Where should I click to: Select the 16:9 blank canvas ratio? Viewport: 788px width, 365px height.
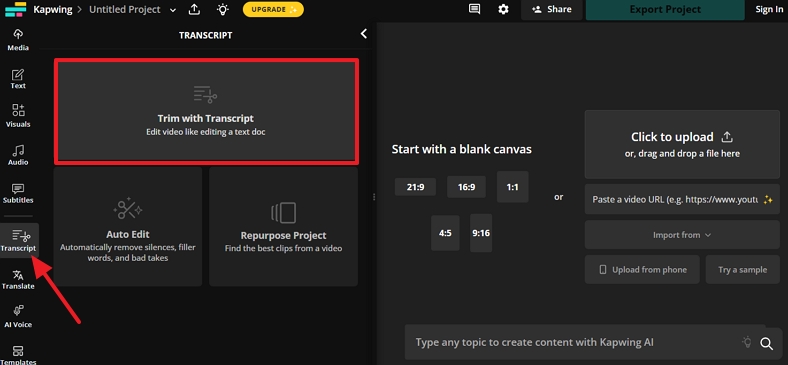coord(466,187)
